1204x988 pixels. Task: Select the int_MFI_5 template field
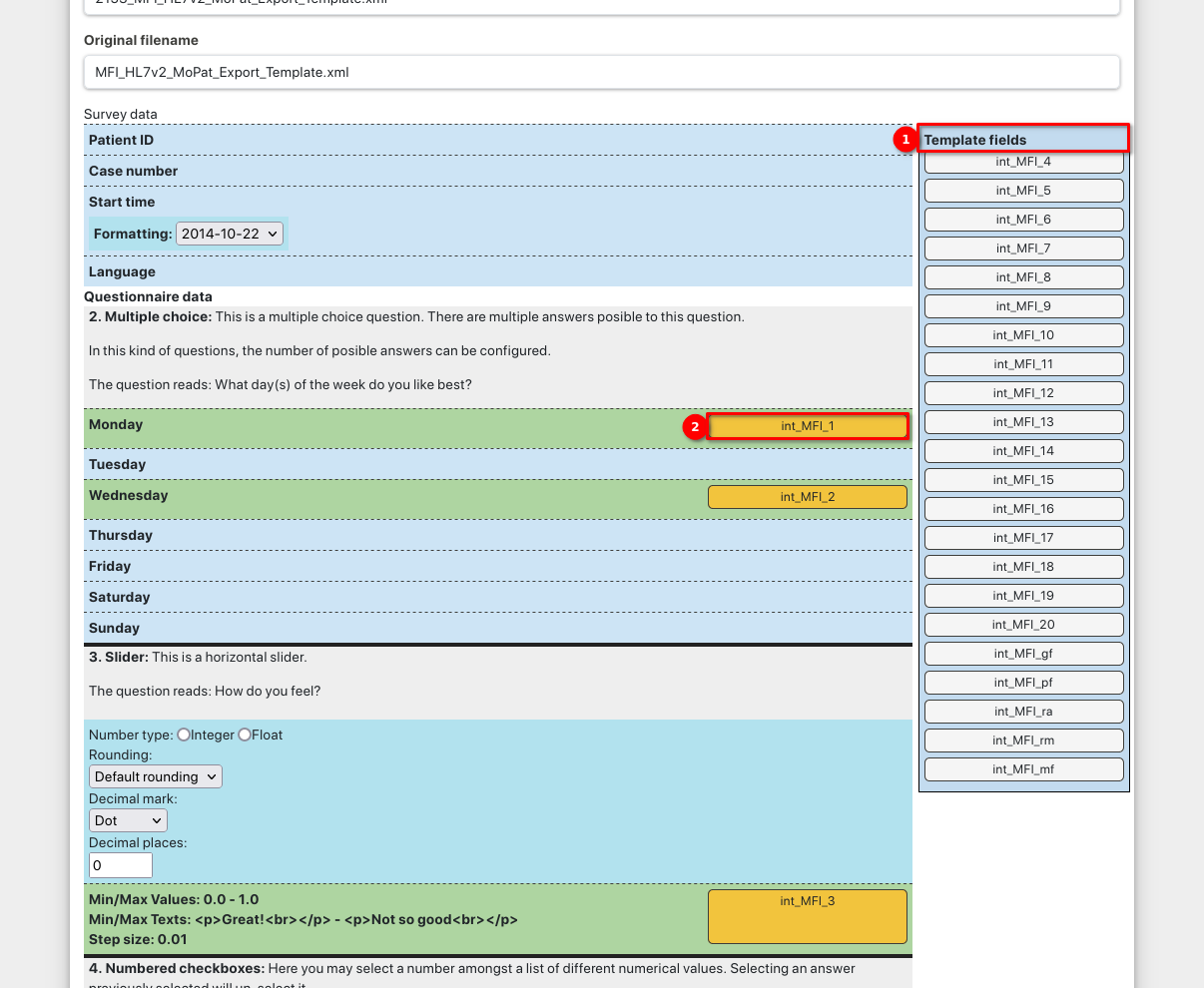[x=1022, y=190]
